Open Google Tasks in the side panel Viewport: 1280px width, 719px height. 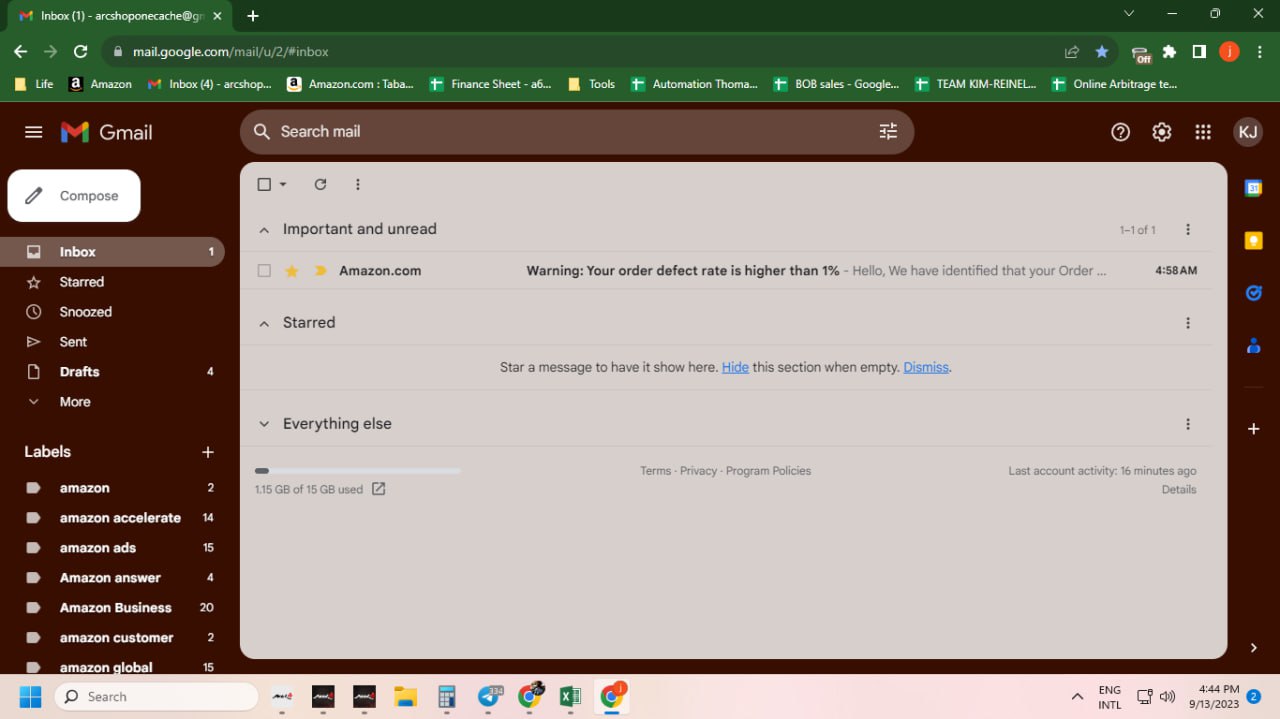(x=1253, y=293)
